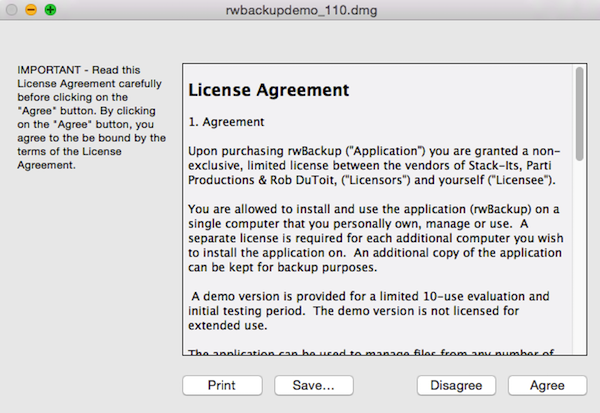Select the "1. Agreement" section line
This screenshot has height=413, width=600.
pos(226,122)
